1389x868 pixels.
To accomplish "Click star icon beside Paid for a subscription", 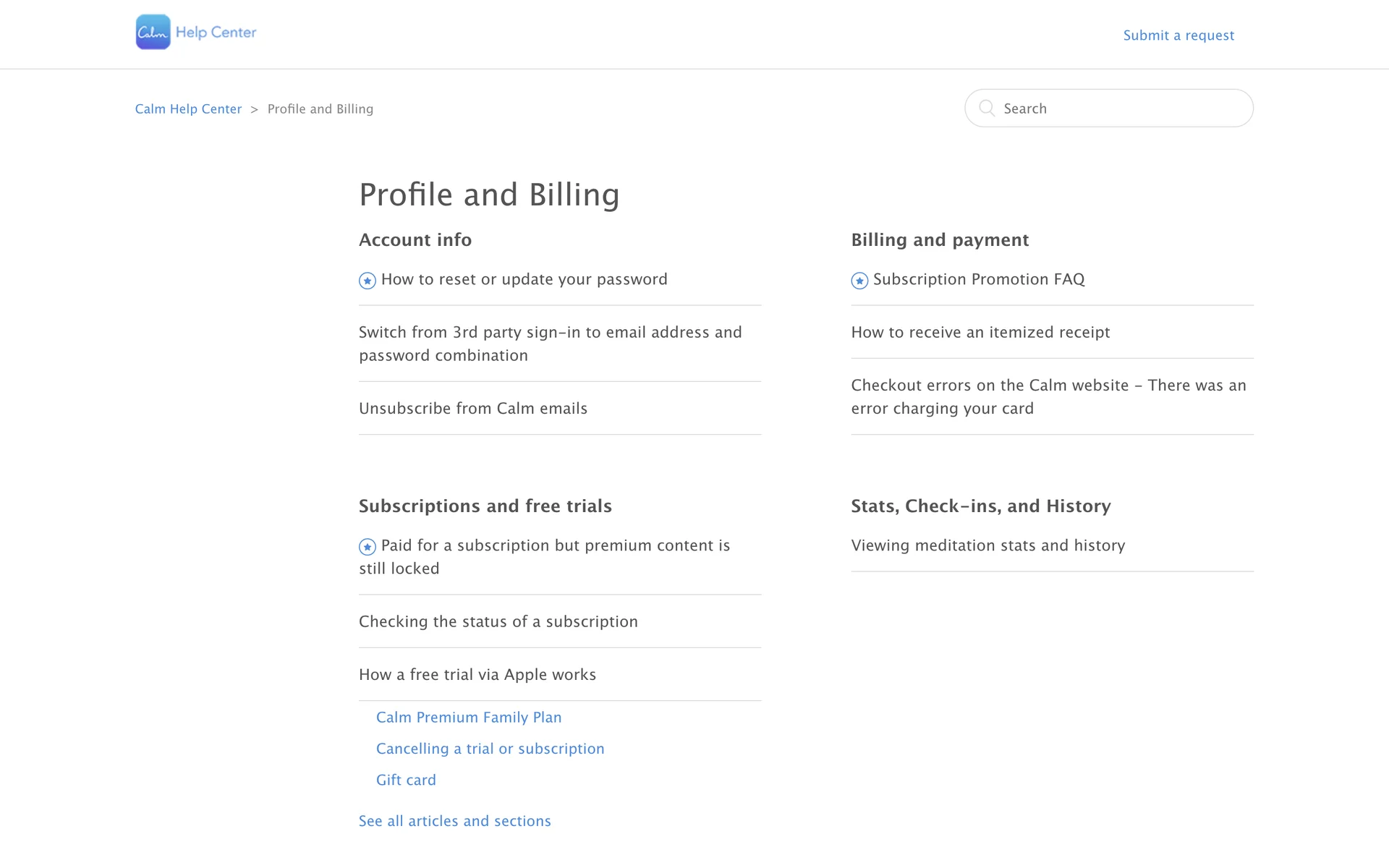I will tap(368, 547).
